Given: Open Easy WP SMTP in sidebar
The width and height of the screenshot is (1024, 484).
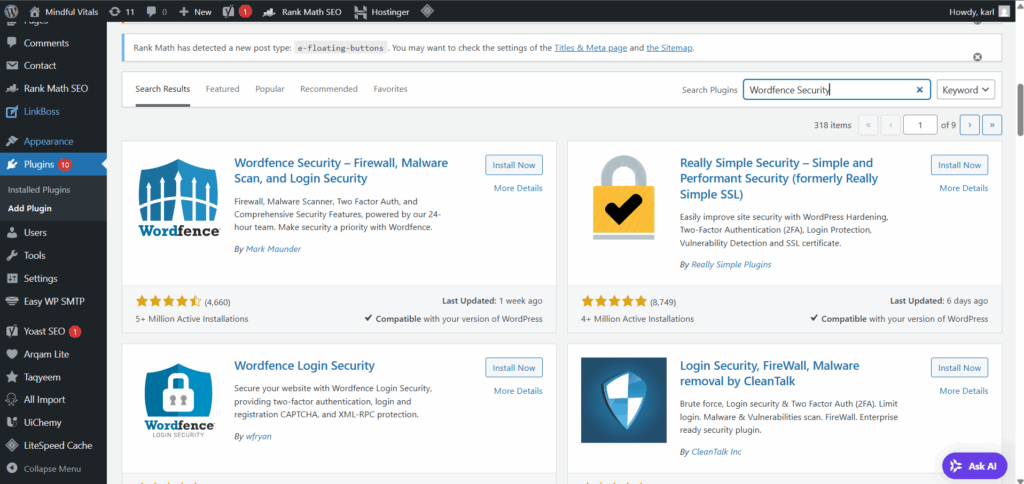Looking at the screenshot, I should (x=54, y=302).
